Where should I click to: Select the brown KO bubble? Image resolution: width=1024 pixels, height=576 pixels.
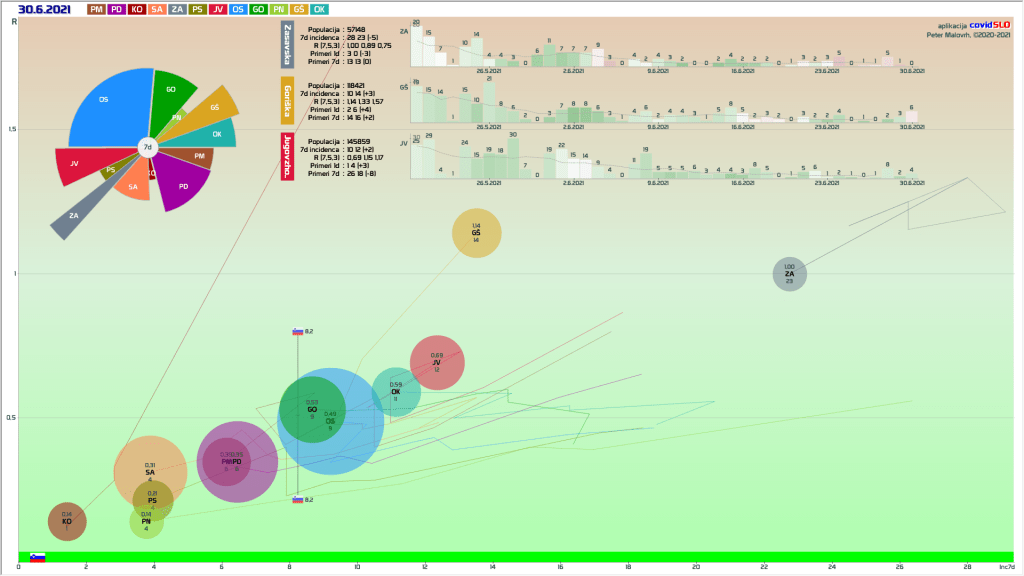click(67, 521)
